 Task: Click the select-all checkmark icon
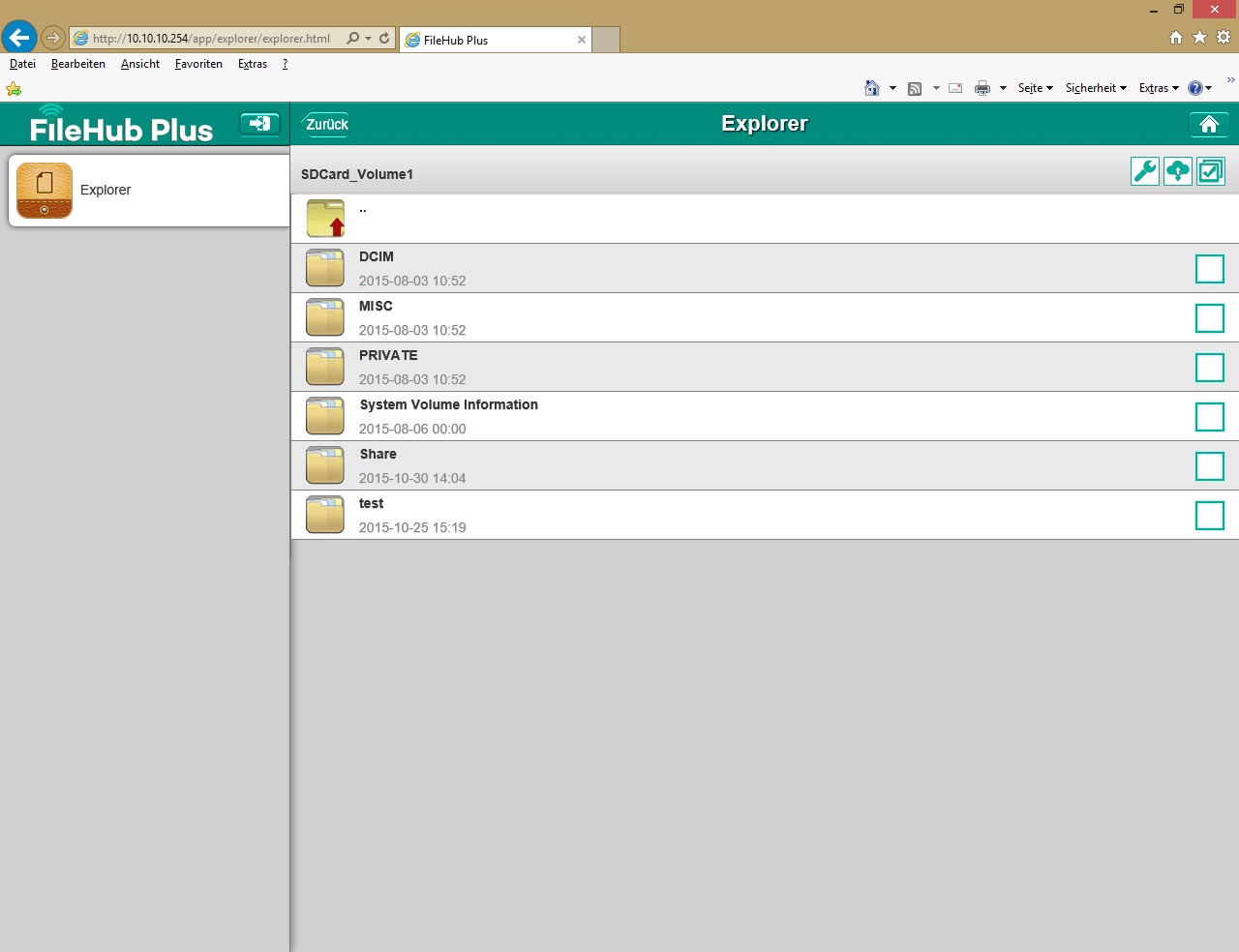click(1210, 171)
